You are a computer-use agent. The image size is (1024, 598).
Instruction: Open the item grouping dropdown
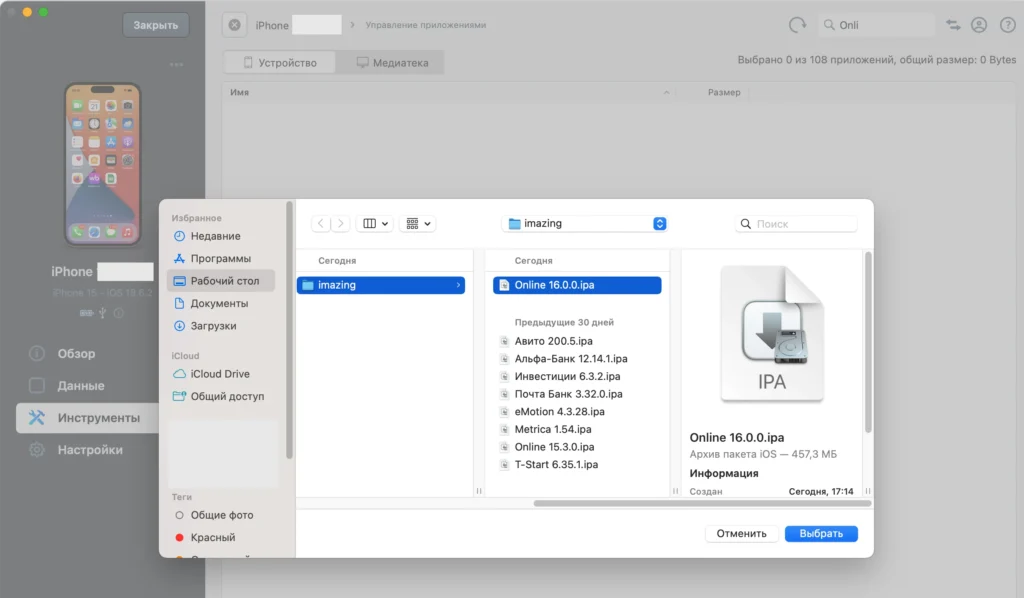tap(418, 223)
